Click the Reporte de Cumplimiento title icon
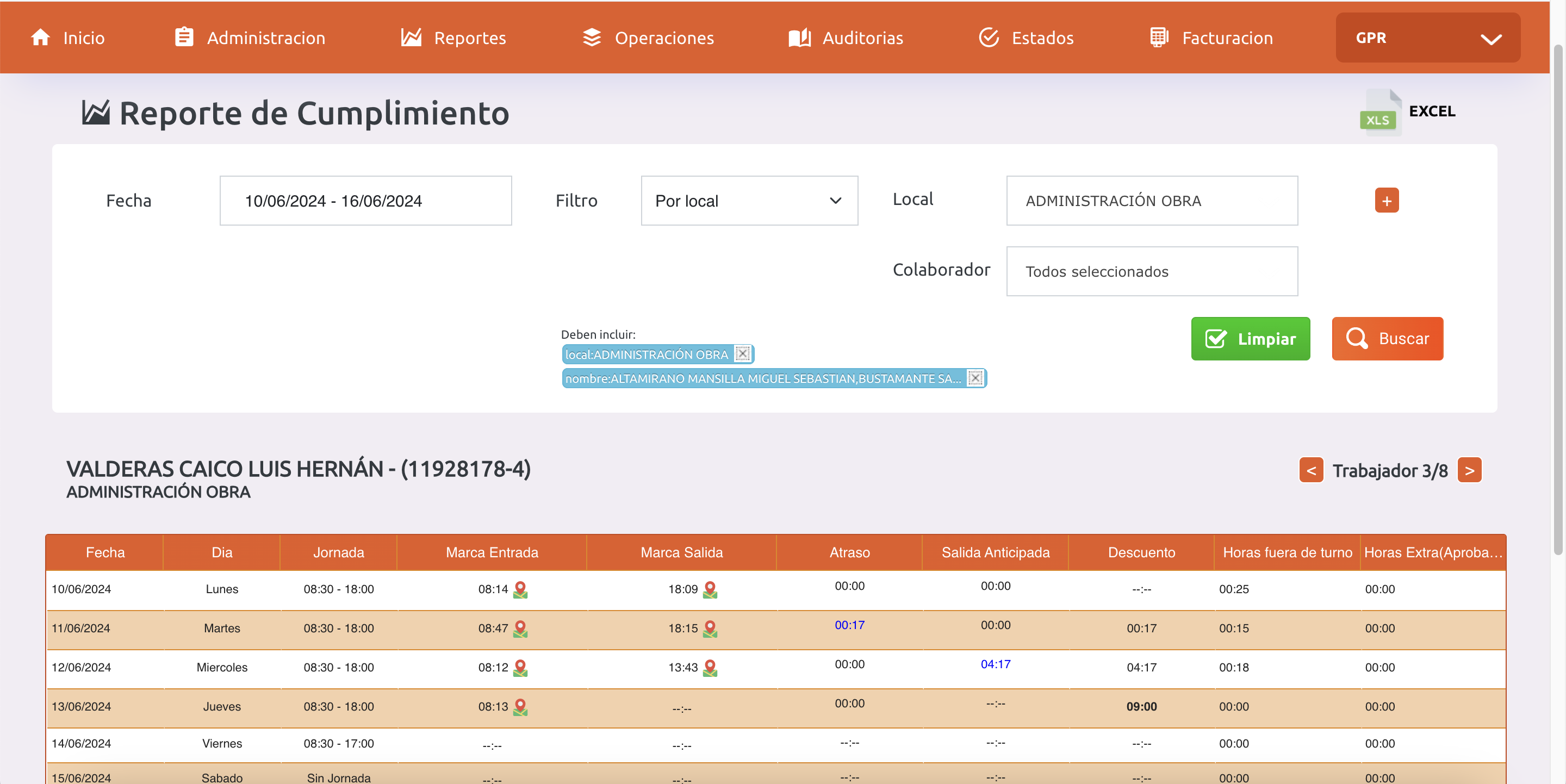Screen dimensions: 1566x784 pos(96,113)
